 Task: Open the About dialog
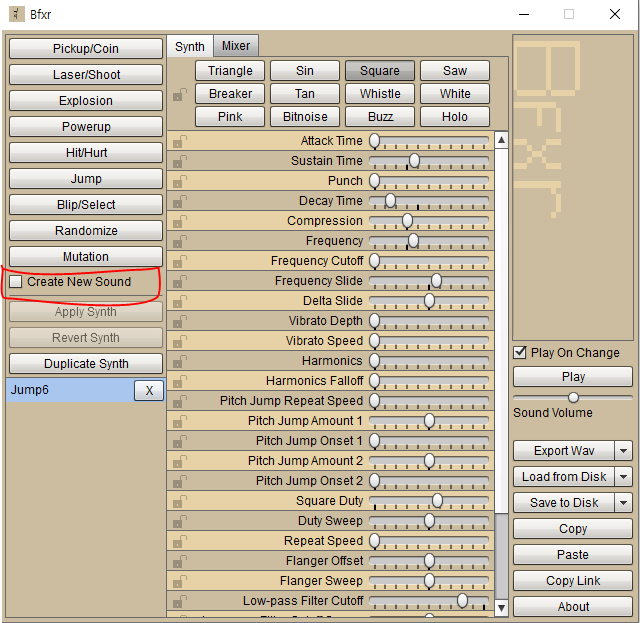click(573, 606)
